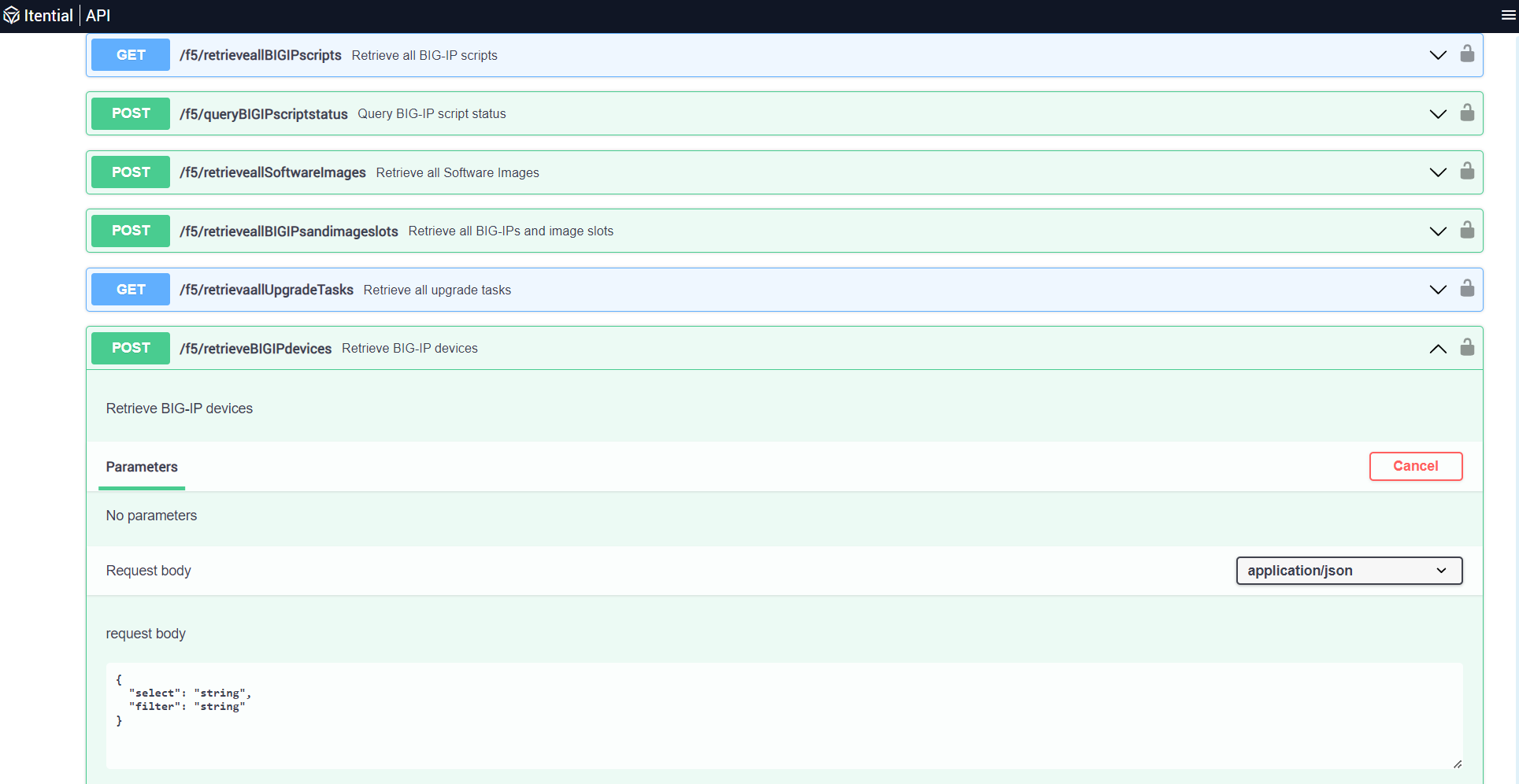Expand the queryBIGIPscriptstatus endpoint chevron
The image size is (1519, 784).
pyautogui.click(x=1437, y=114)
